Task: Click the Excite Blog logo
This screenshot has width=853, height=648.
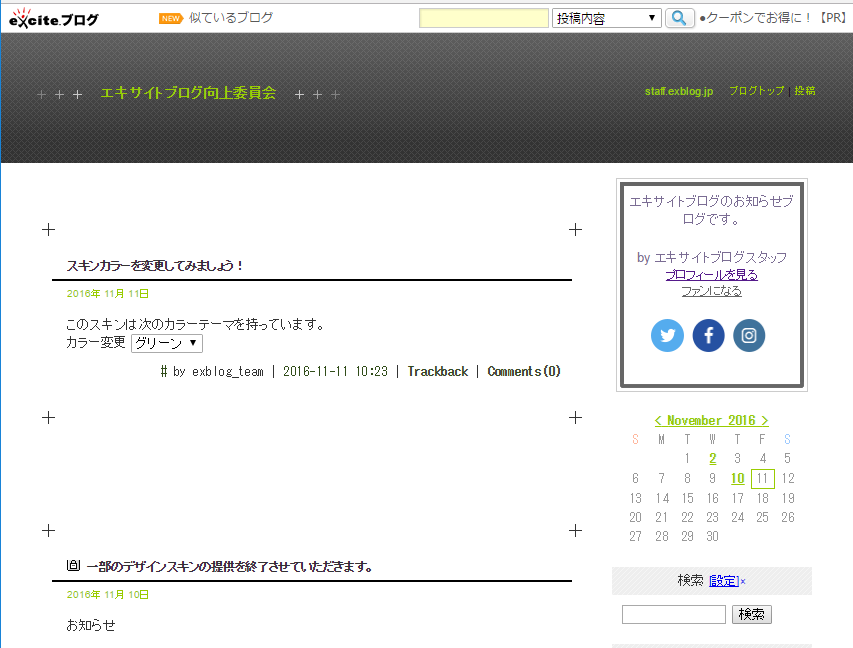Action: (x=54, y=18)
